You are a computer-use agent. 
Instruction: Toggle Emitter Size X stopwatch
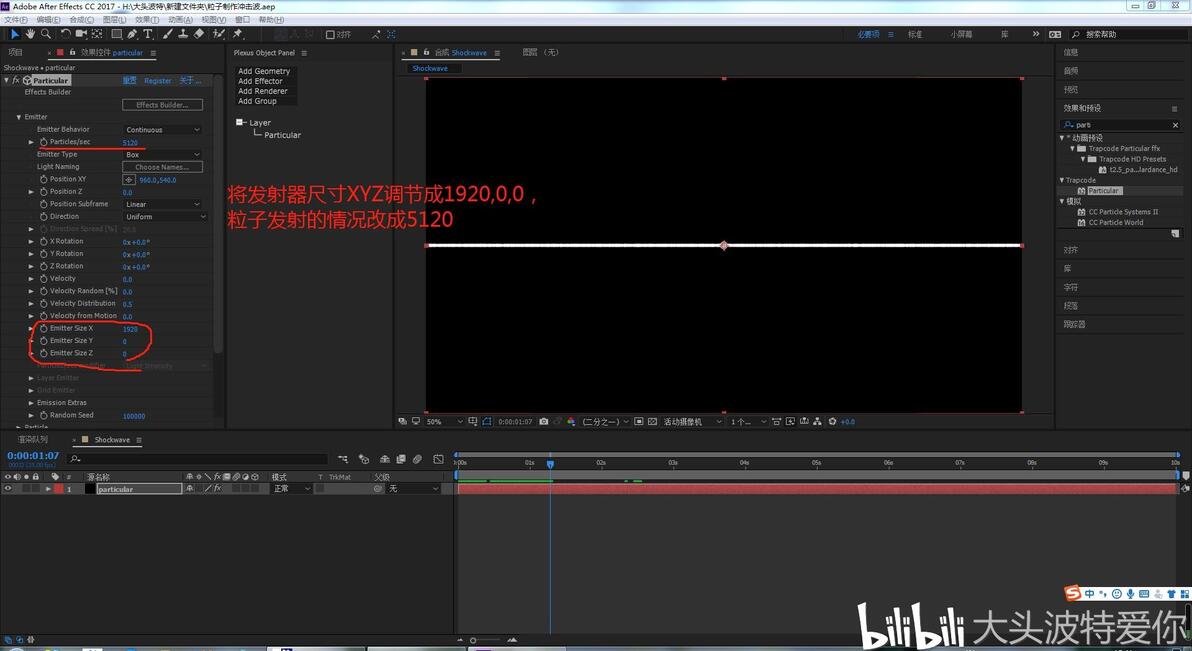pos(43,329)
